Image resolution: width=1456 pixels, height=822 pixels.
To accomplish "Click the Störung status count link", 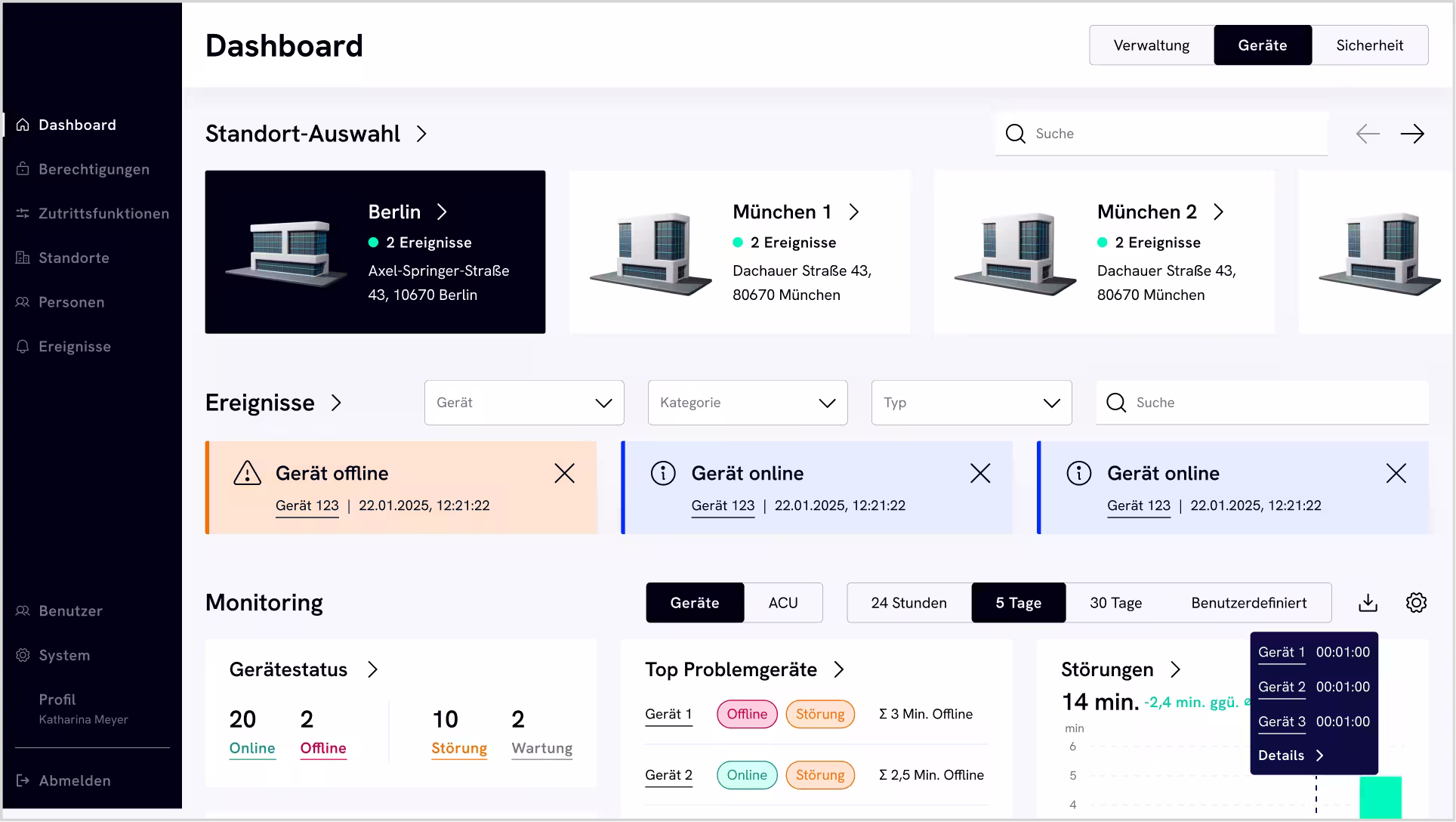I will click(459, 748).
